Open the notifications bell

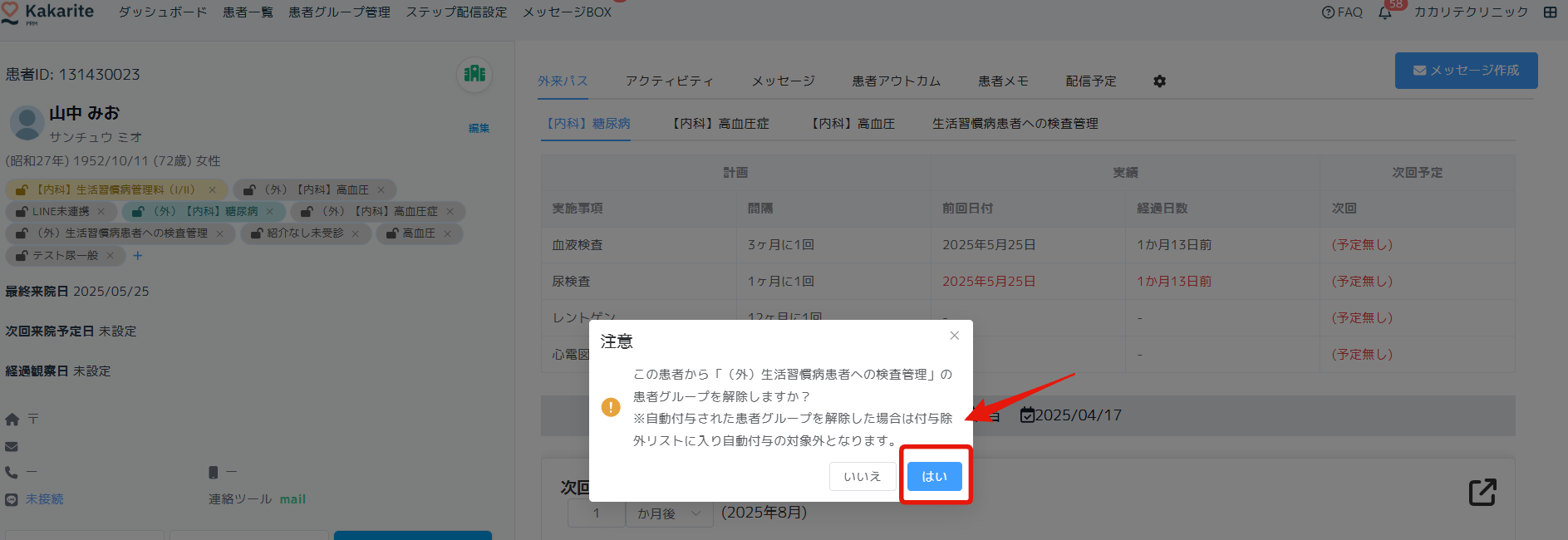pyautogui.click(x=1385, y=12)
